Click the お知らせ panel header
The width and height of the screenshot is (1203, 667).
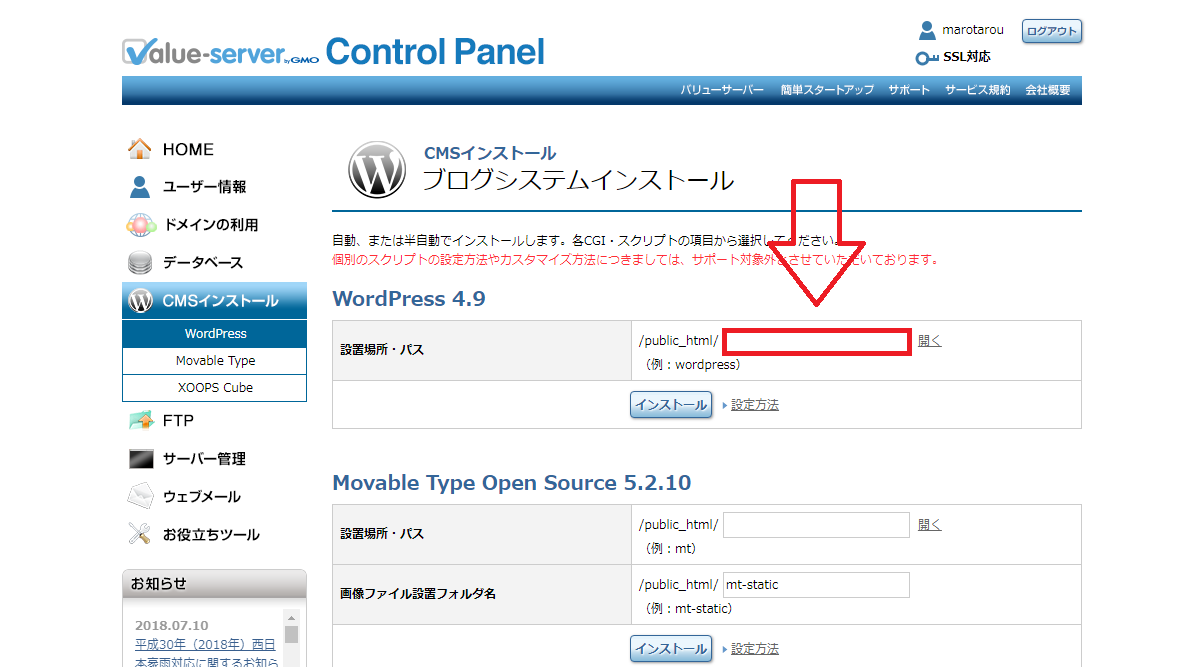[214, 584]
